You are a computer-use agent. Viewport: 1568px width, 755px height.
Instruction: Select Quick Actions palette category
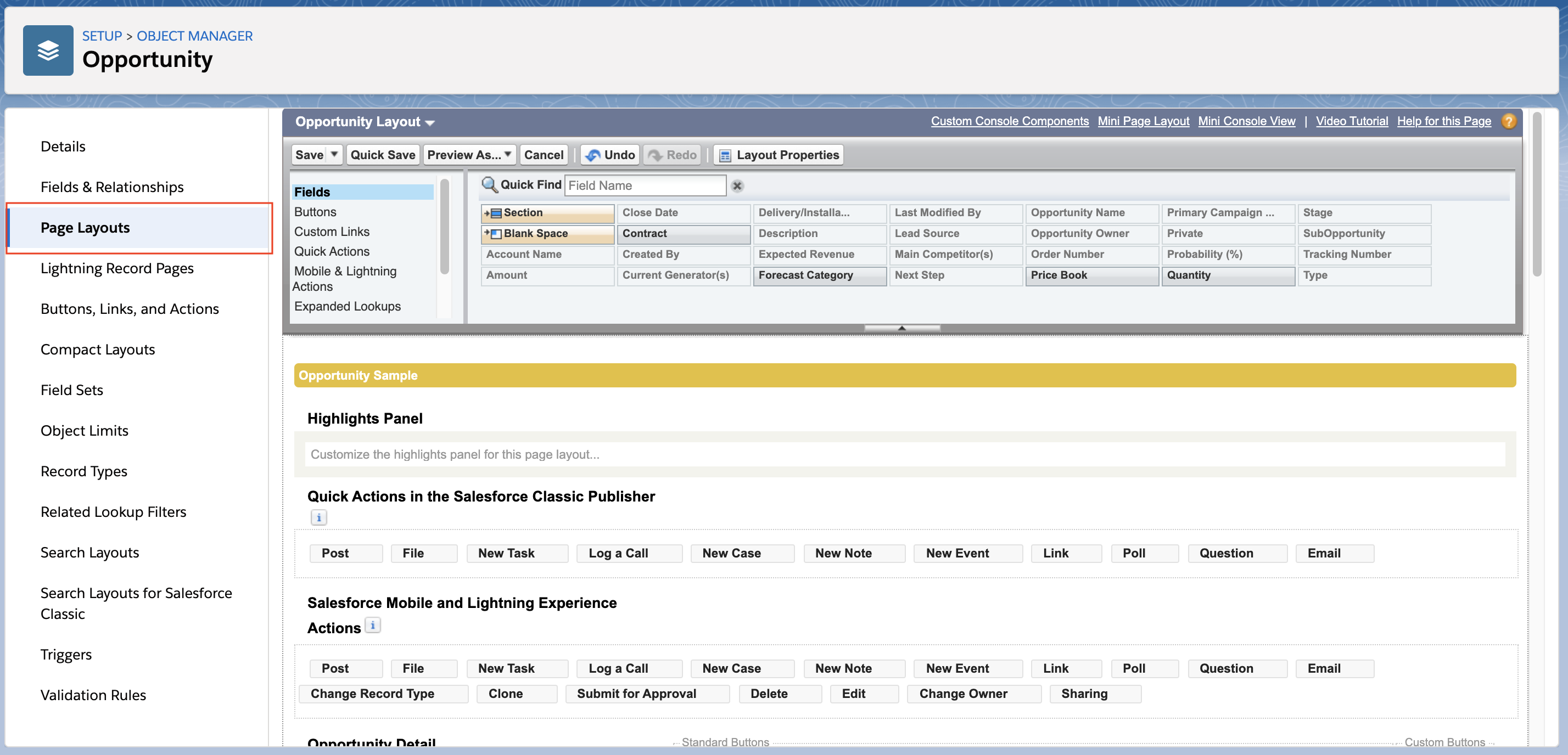pyautogui.click(x=332, y=251)
